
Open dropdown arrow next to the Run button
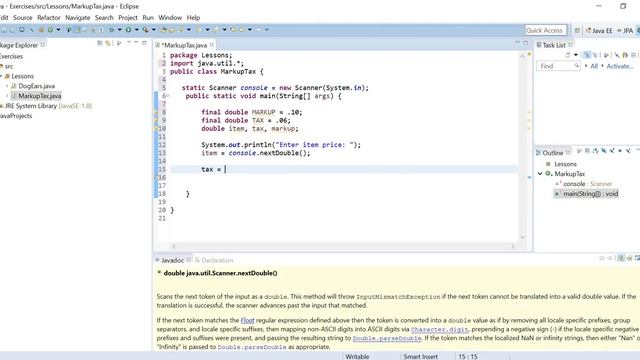click(x=137, y=30)
